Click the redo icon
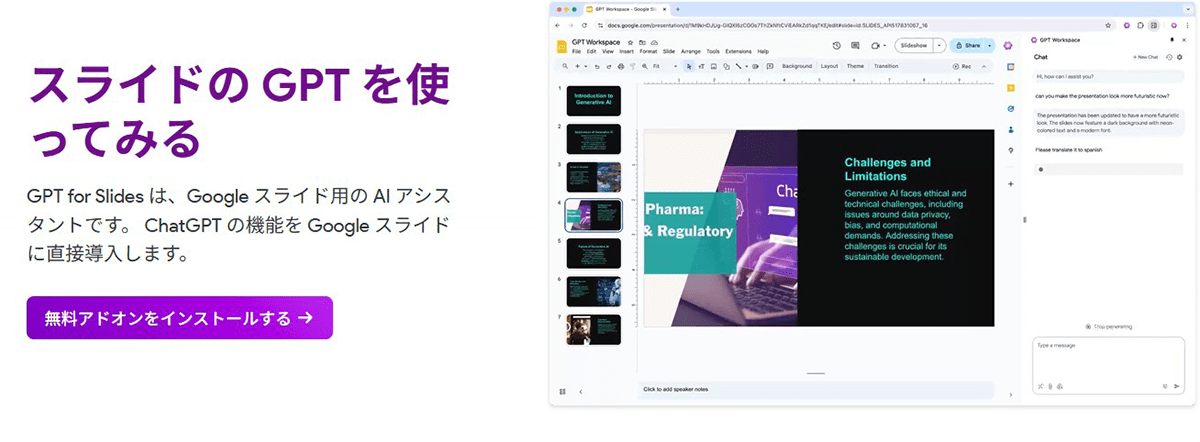The width and height of the screenshot is (1200, 442). tap(608, 66)
